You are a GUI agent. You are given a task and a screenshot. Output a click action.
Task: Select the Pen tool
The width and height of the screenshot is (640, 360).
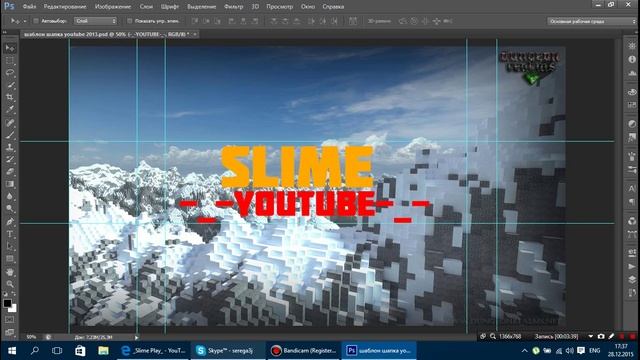pos(10,222)
